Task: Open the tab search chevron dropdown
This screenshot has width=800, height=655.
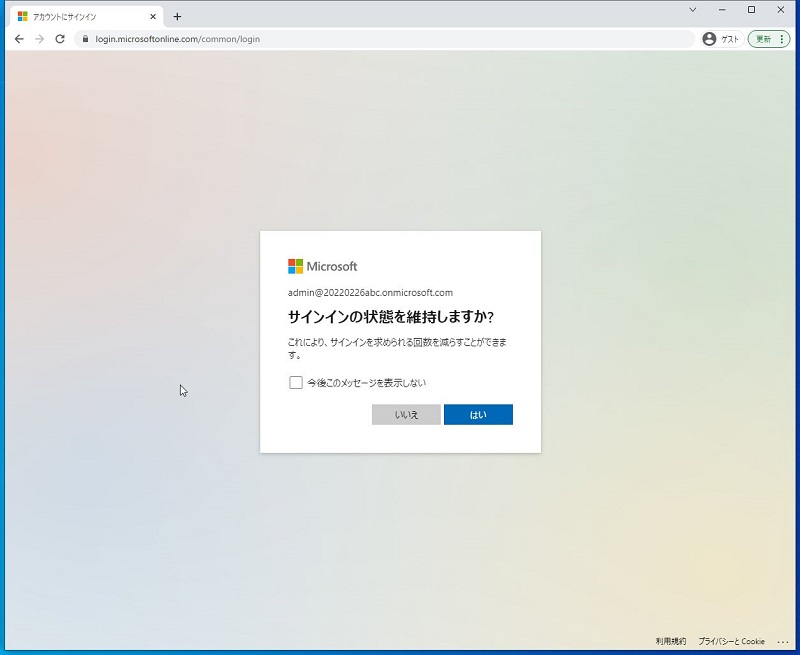Action: pos(692,10)
